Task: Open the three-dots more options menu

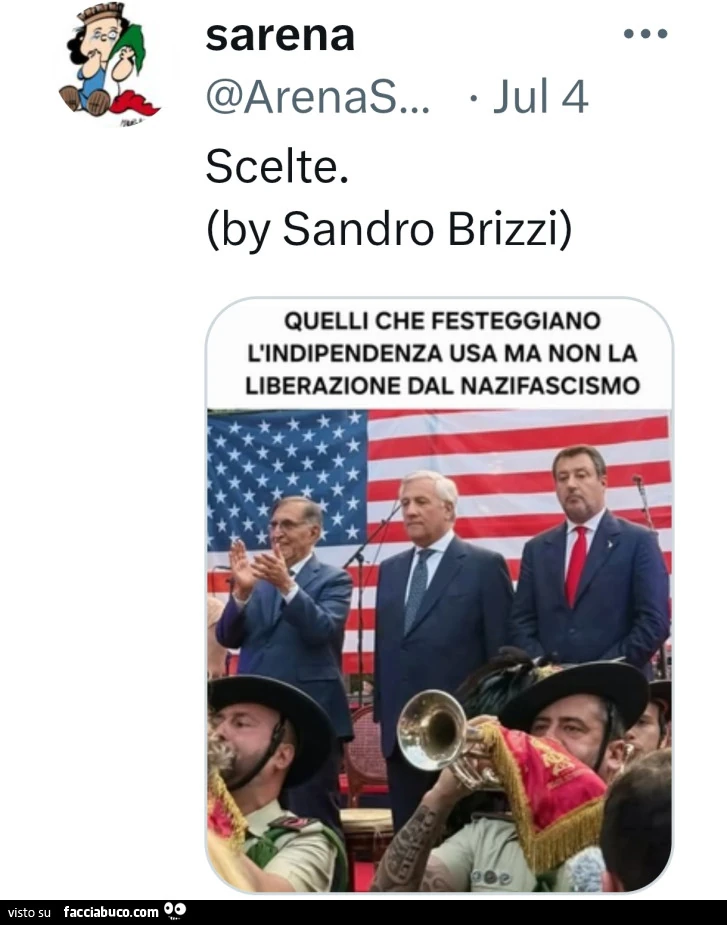Action: click(646, 34)
